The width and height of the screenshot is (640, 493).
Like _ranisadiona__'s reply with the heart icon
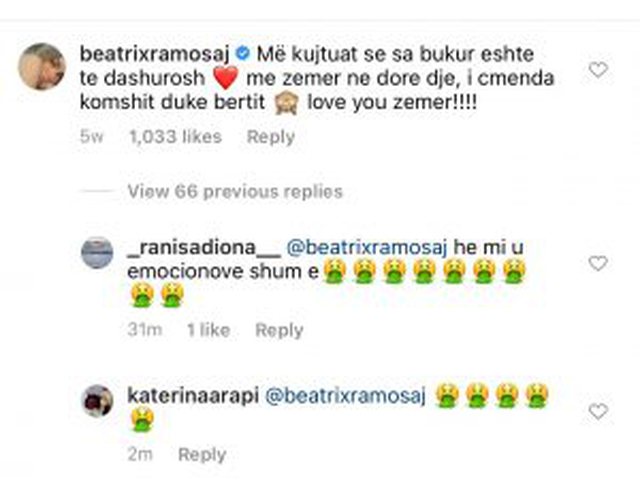[598, 263]
